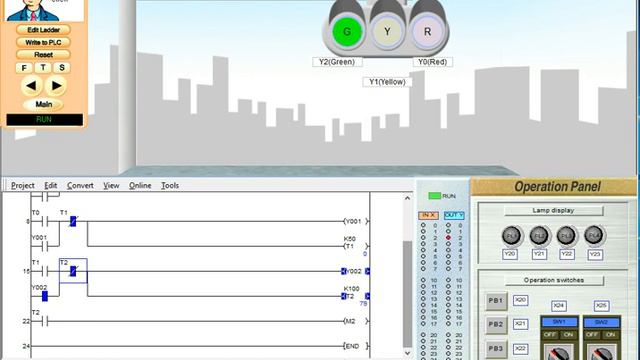Click the black RUN status display
This screenshot has height=360, width=640.
44,120
